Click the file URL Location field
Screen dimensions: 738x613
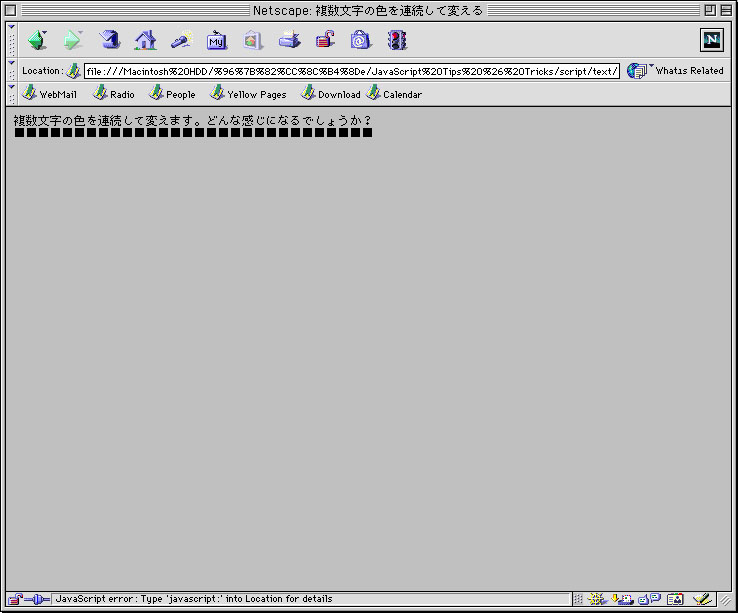coord(352,71)
